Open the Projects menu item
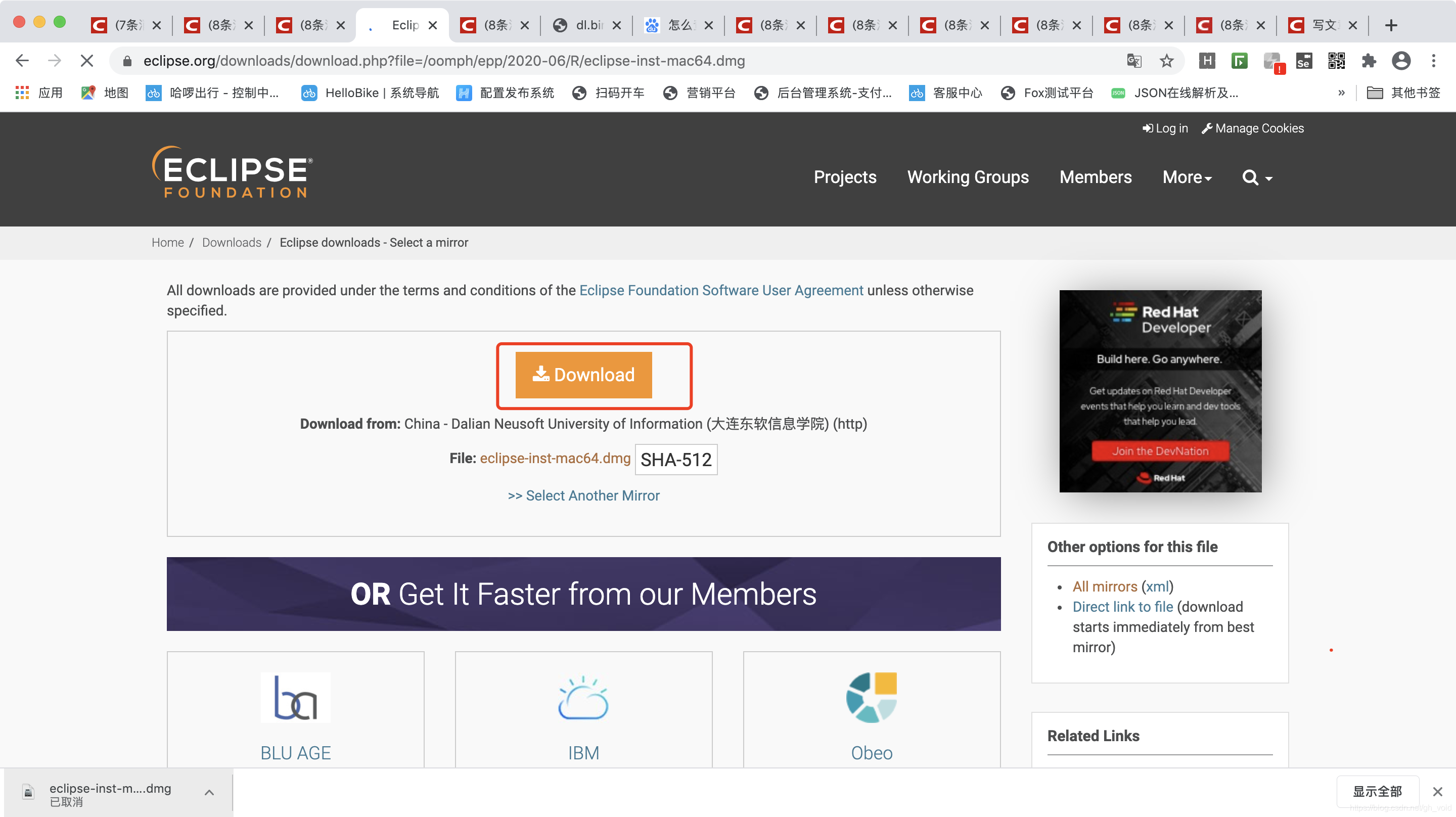Viewport: 1456px width, 817px height. [x=844, y=177]
